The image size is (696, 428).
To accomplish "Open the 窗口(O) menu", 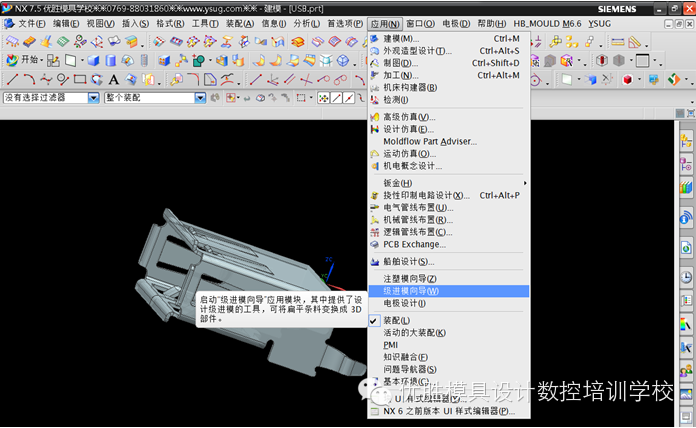I will point(420,24).
